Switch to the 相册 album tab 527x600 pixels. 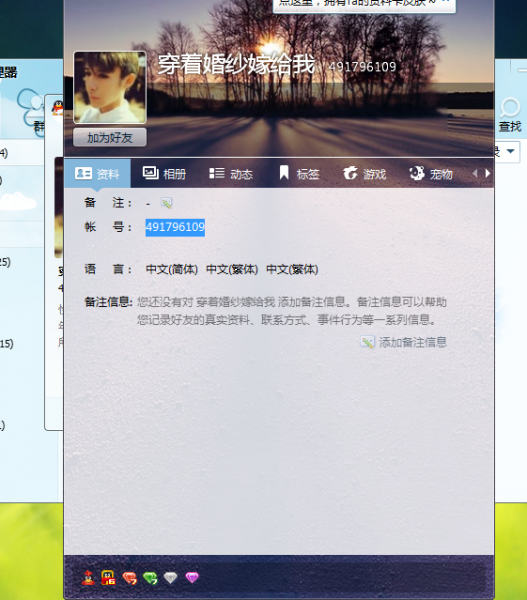coord(164,174)
